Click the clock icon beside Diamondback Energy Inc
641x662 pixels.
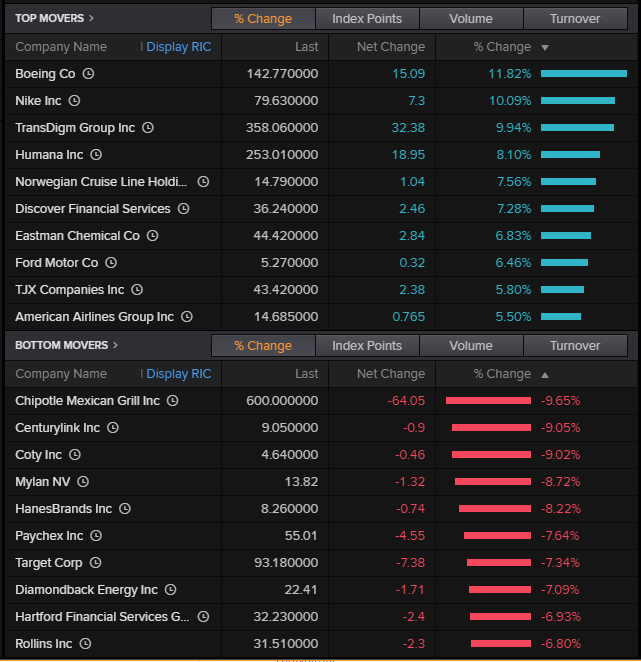tap(171, 590)
